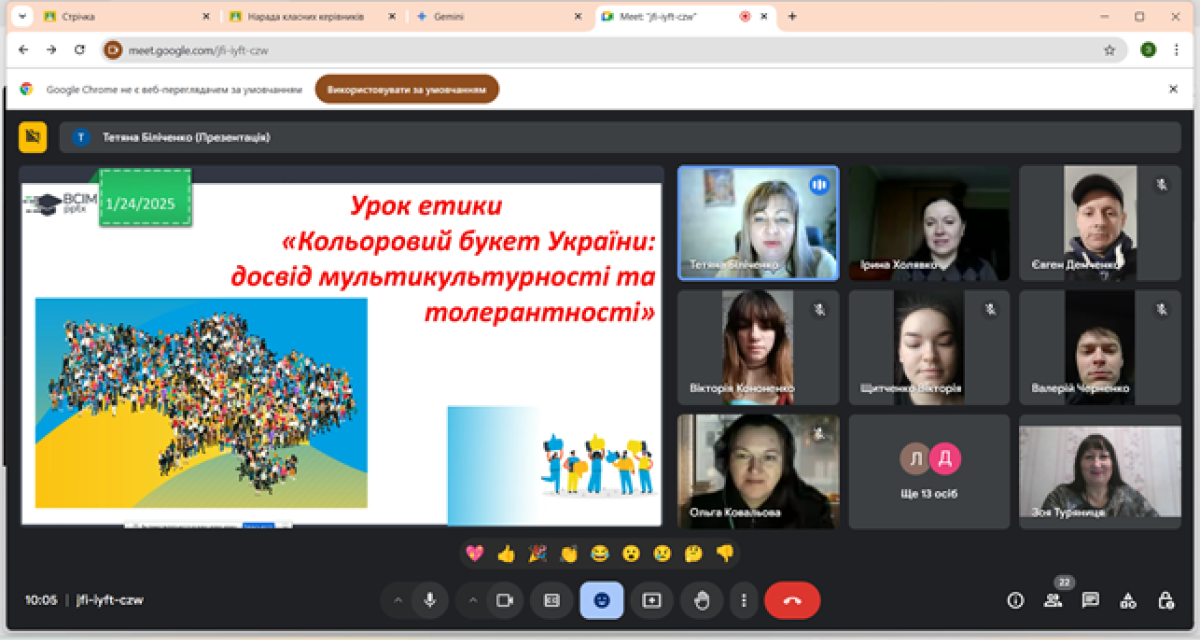Click the 'Ще 13 осіб' participants tile
This screenshot has width=1200, height=640.
coord(930,471)
